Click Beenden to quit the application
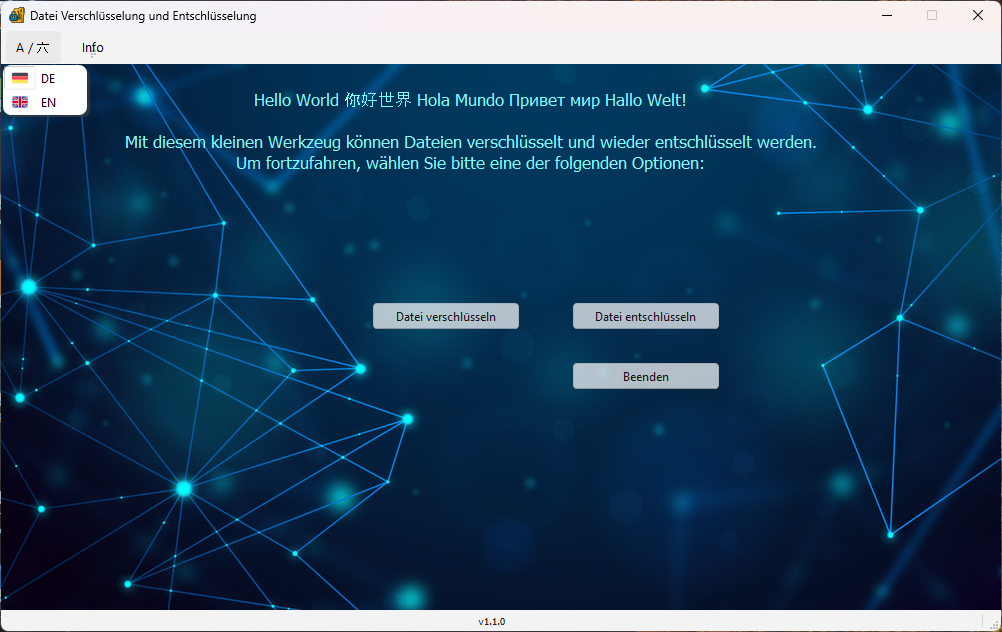1002x632 pixels. [x=645, y=376]
